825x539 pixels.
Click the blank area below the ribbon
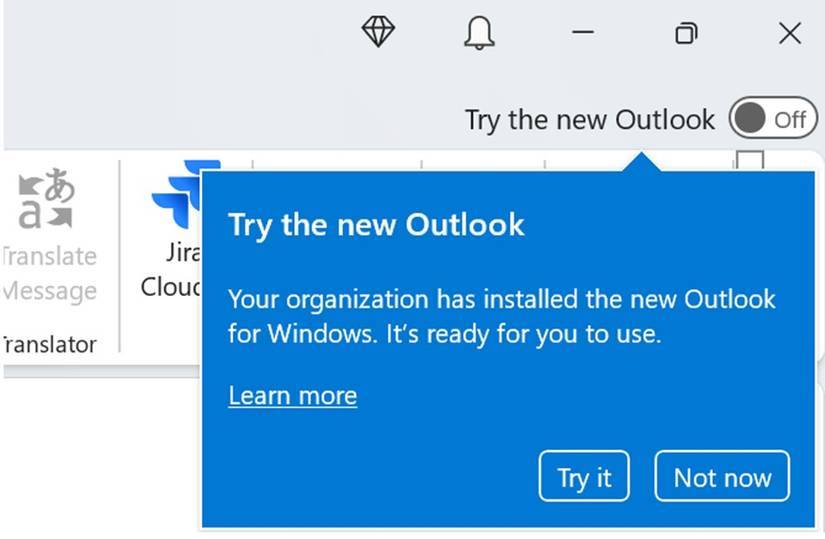(100, 450)
